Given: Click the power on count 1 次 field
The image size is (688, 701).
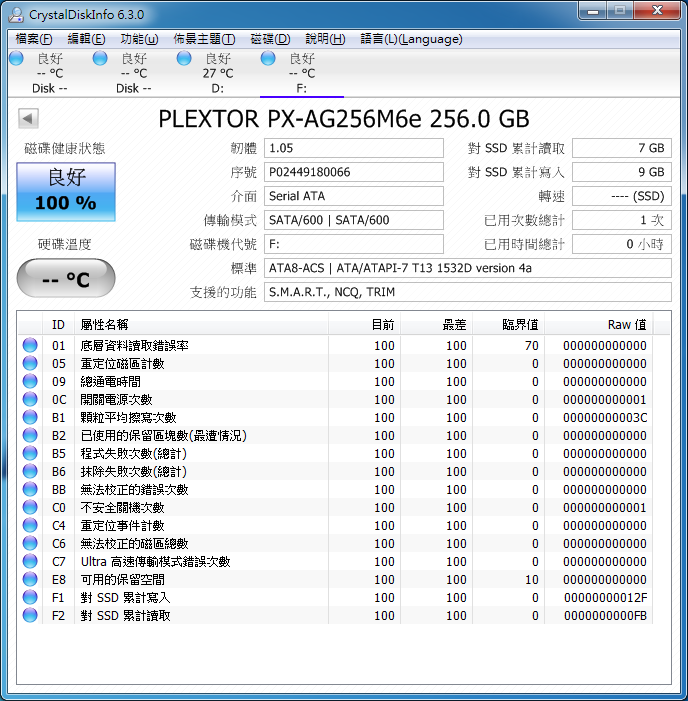Looking at the screenshot, I should 622,220.
